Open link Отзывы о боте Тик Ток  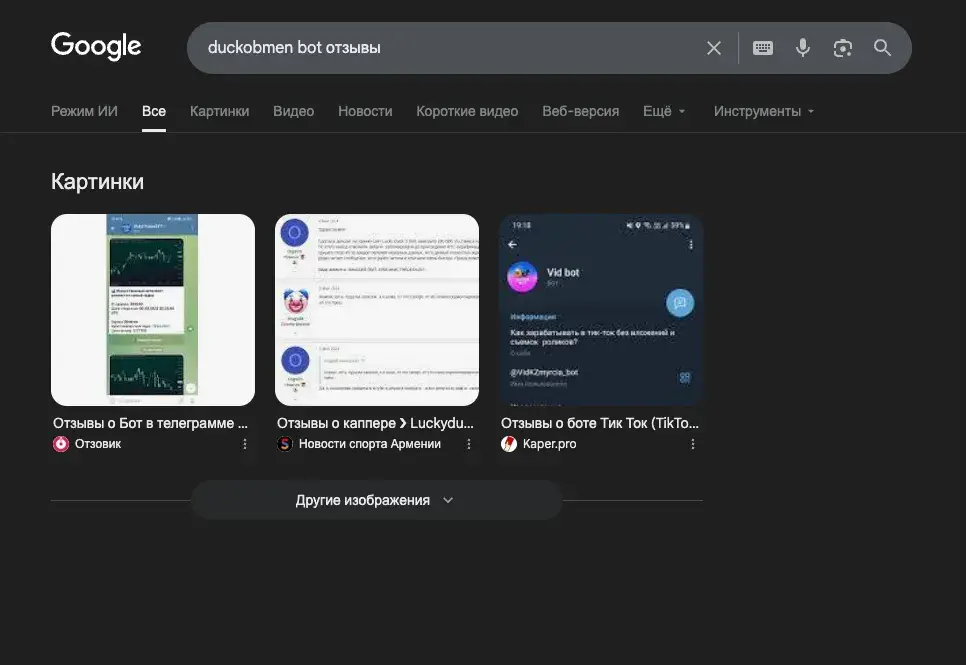point(599,423)
